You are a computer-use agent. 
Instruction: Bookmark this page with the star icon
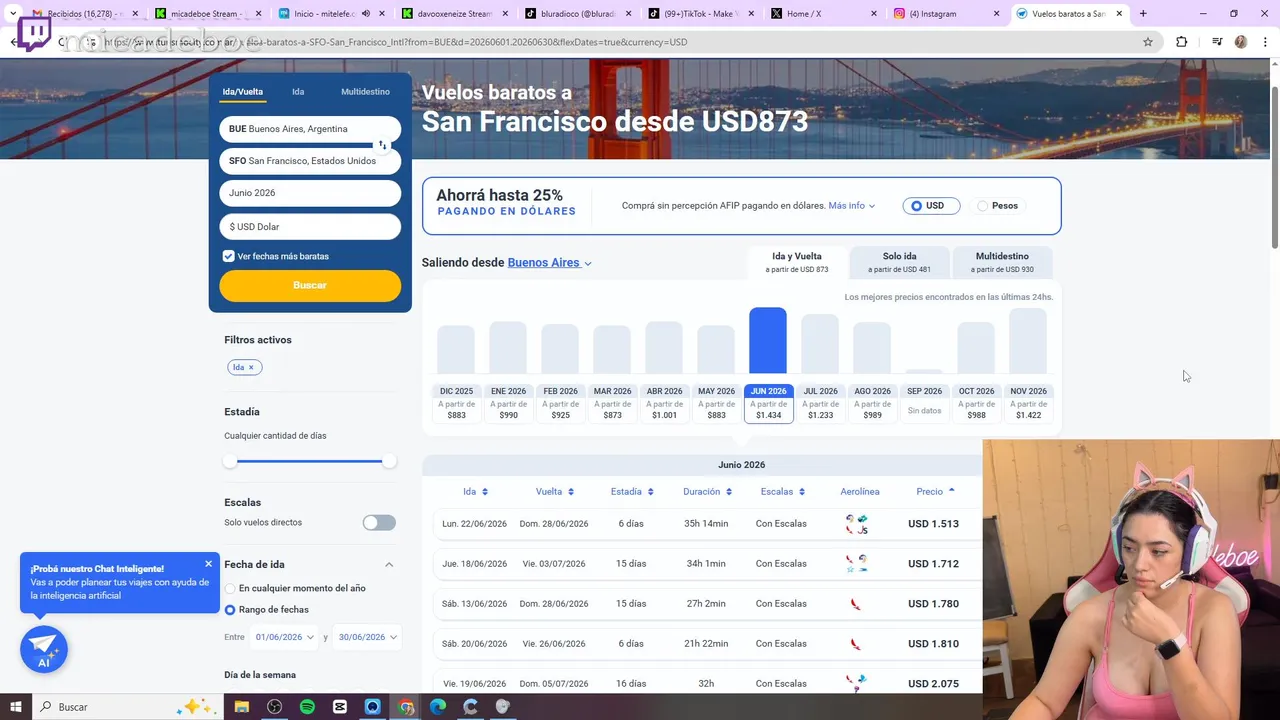(1148, 42)
